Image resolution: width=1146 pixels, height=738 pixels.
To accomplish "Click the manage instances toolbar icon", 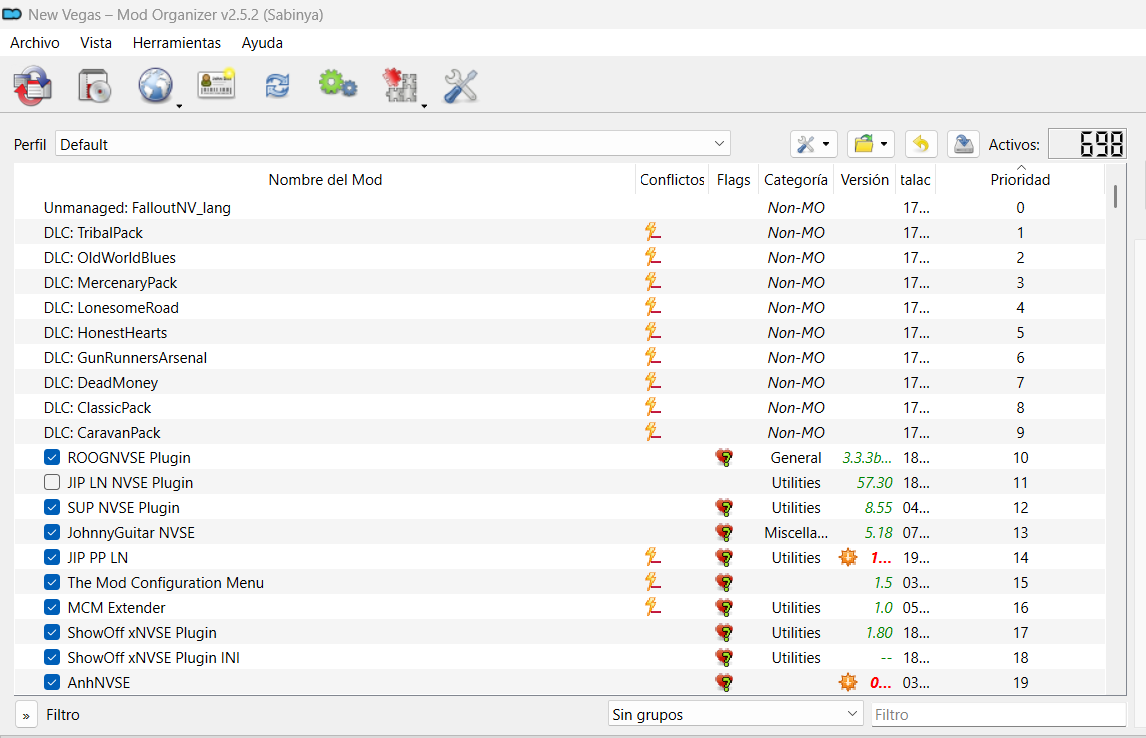I will tap(33, 87).
